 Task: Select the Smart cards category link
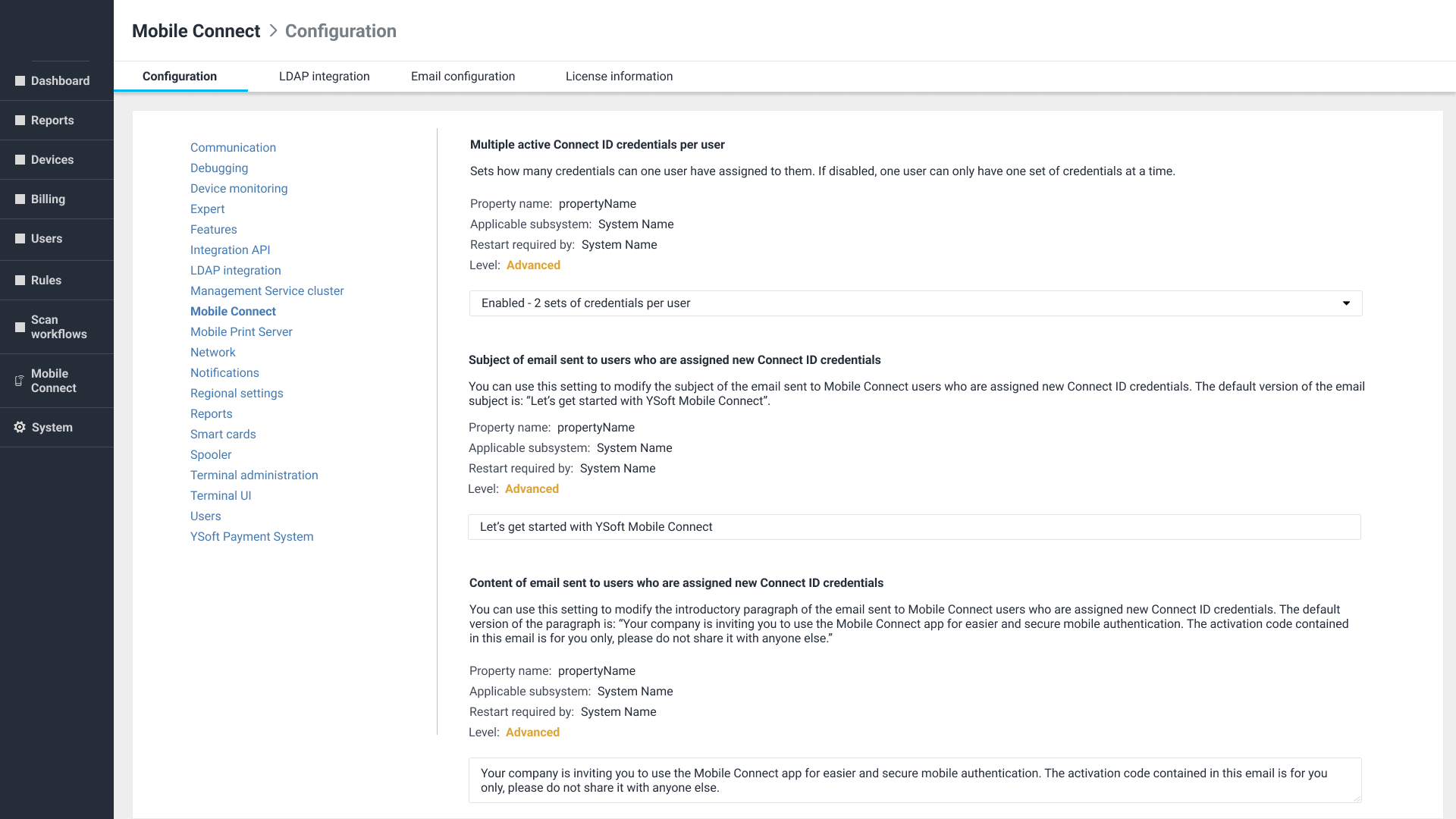223,435
